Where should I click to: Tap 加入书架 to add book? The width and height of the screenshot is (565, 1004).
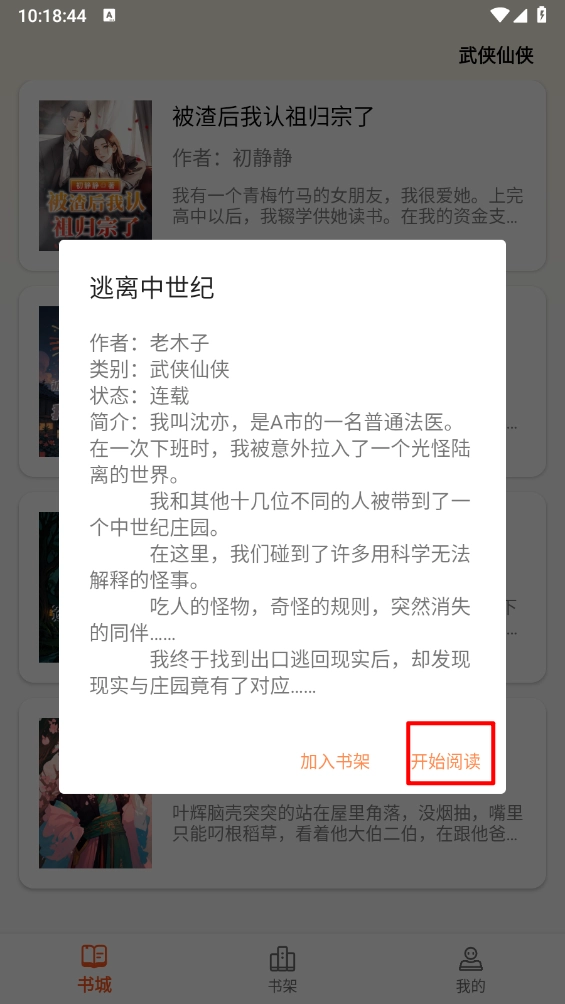[335, 761]
